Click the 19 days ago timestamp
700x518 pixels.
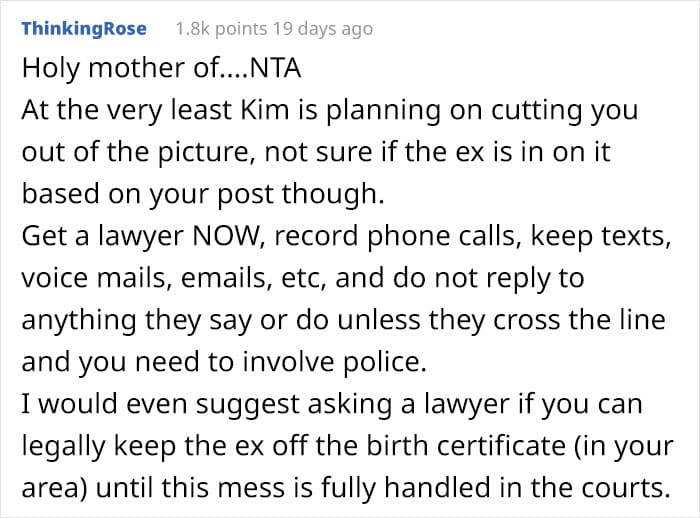323,29
